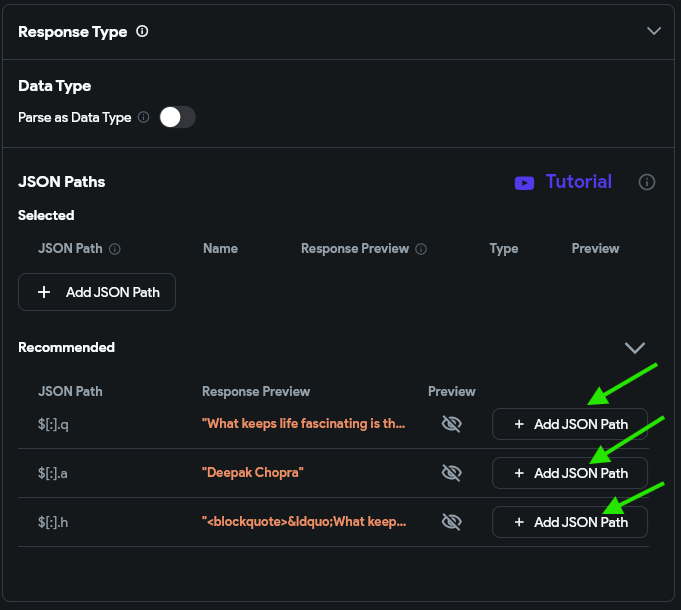The image size is (681, 610).
Task: Click the JSON Paths heading
Action: (x=62, y=181)
